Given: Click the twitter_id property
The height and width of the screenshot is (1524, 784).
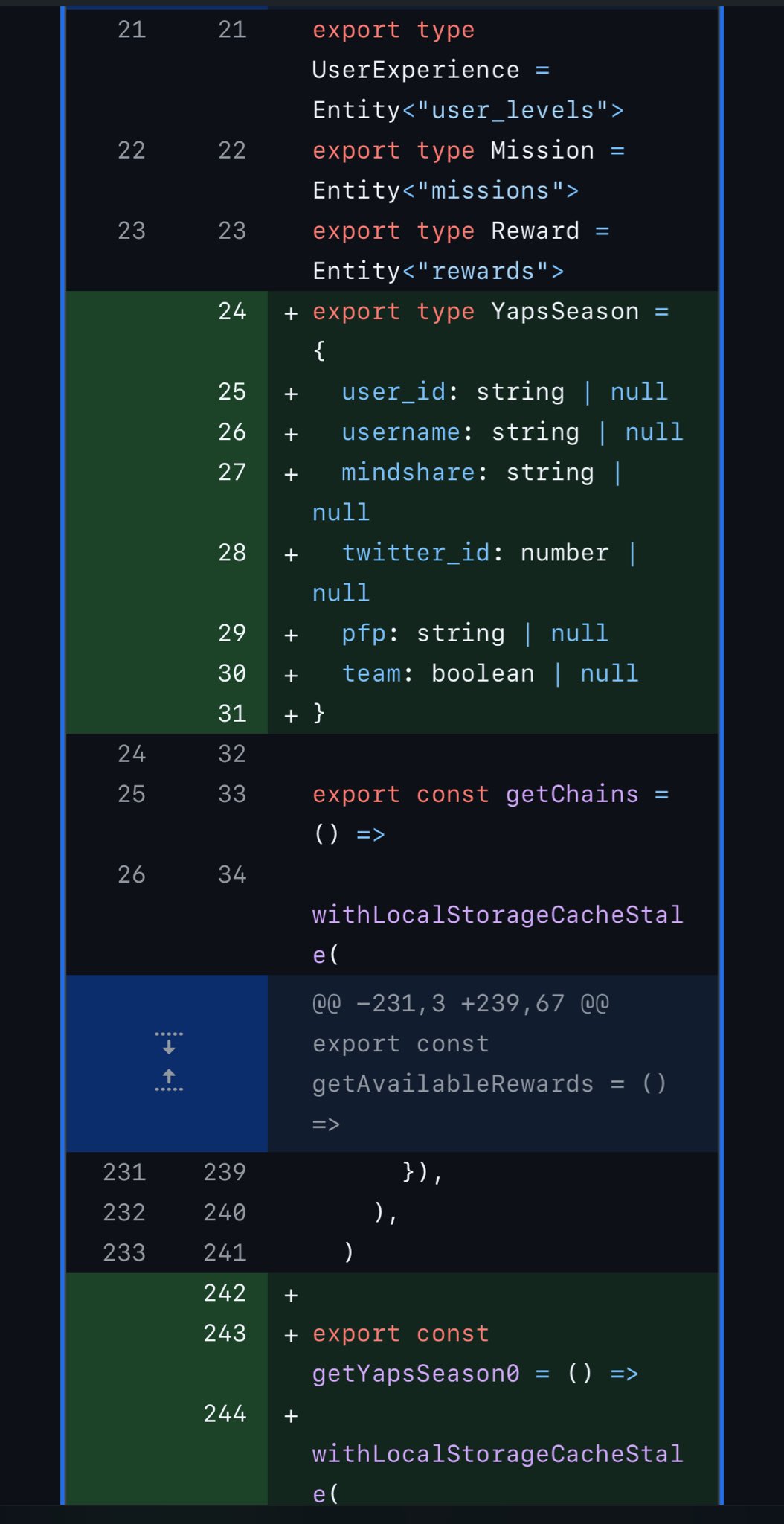Looking at the screenshot, I should tap(415, 553).
